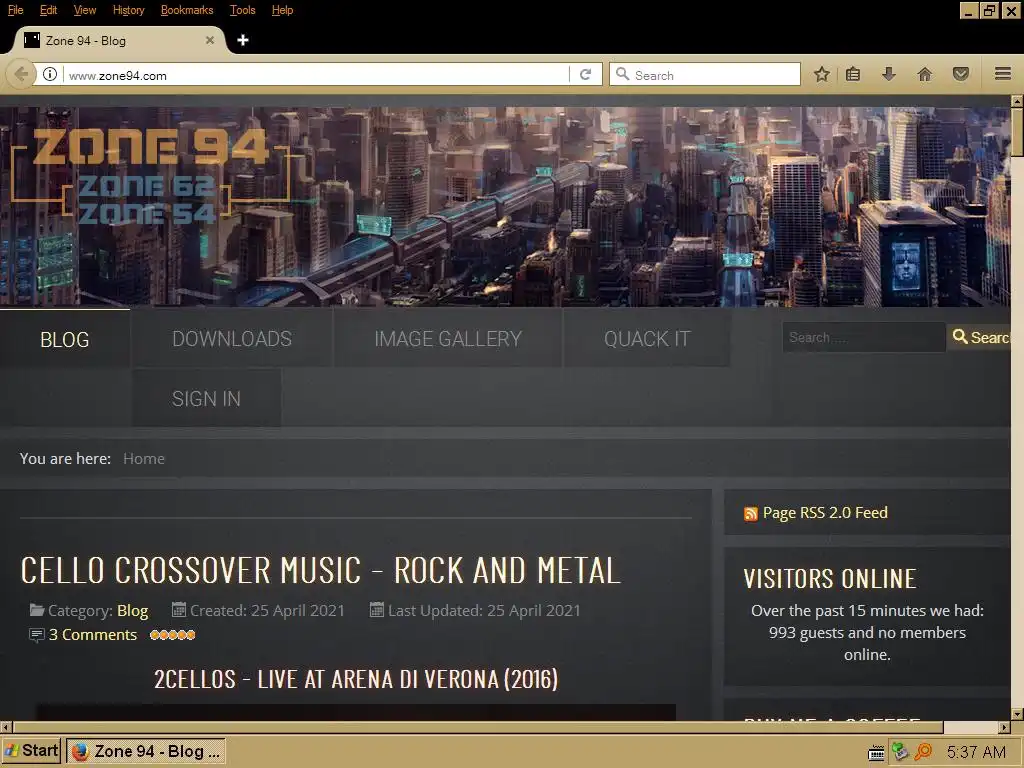Reload the page with the refresh icon
Screen dimensions: 1024x768
click(586, 74)
